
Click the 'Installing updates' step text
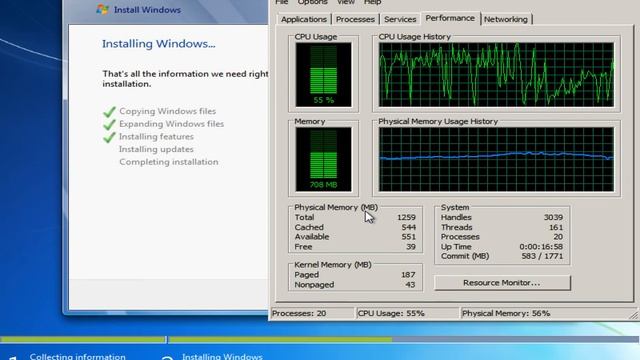point(156,149)
